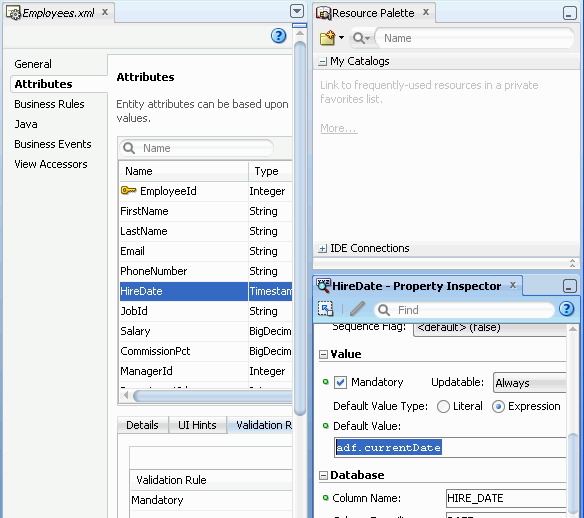This screenshot has width=584, height=518.
Task: Switch to the UI Hints tab
Action: (197, 425)
